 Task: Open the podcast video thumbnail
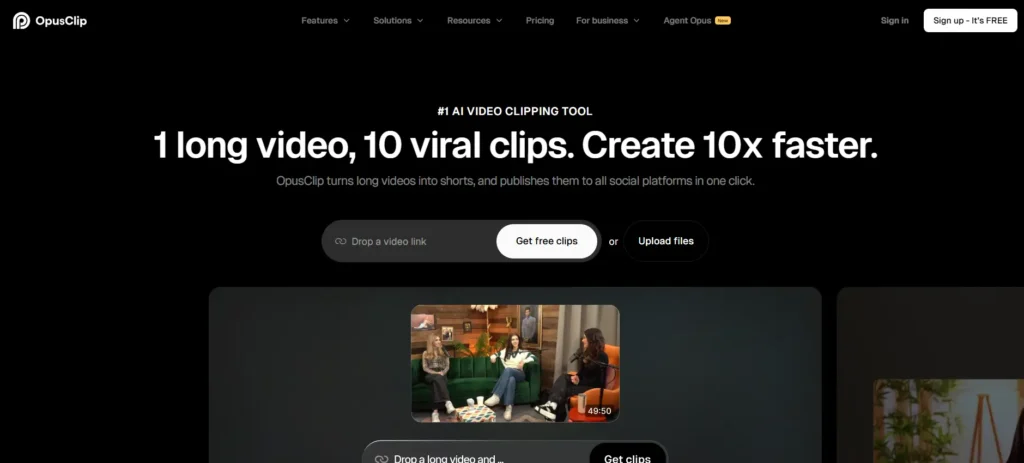(x=515, y=363)
